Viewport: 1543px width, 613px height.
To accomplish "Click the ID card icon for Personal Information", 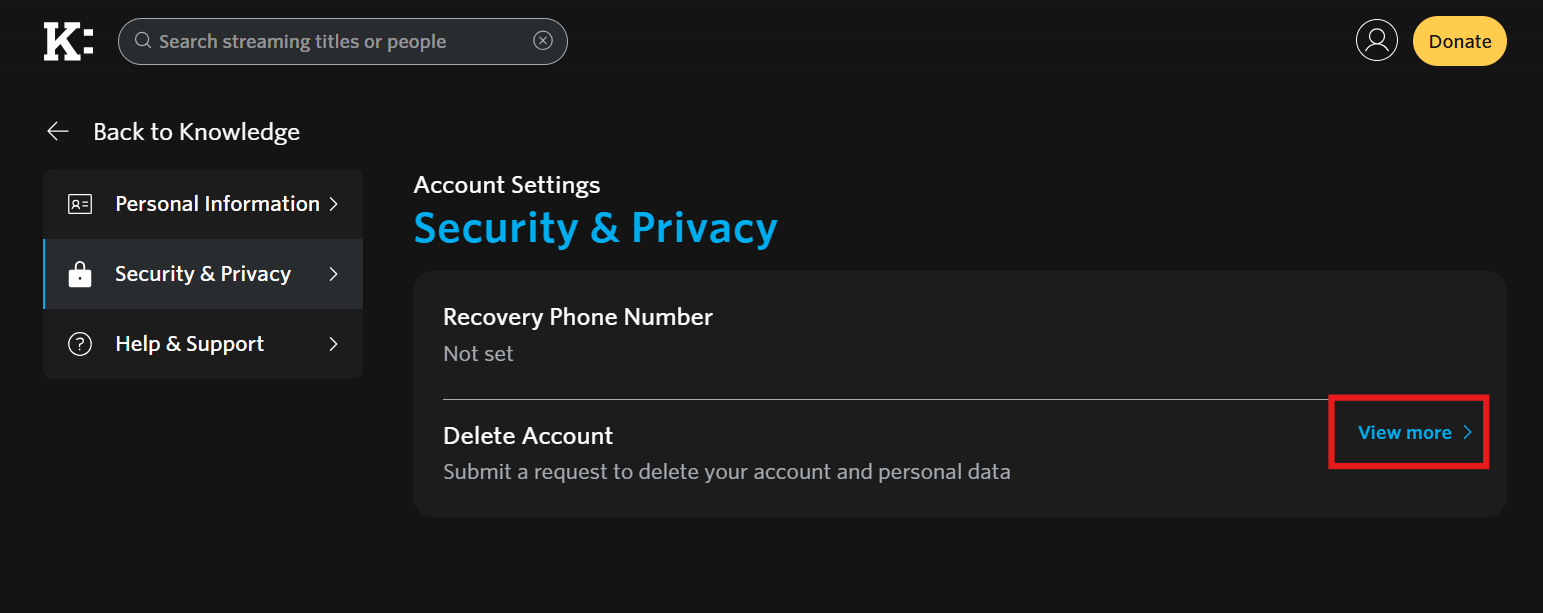I will click(x=80, y=204).
